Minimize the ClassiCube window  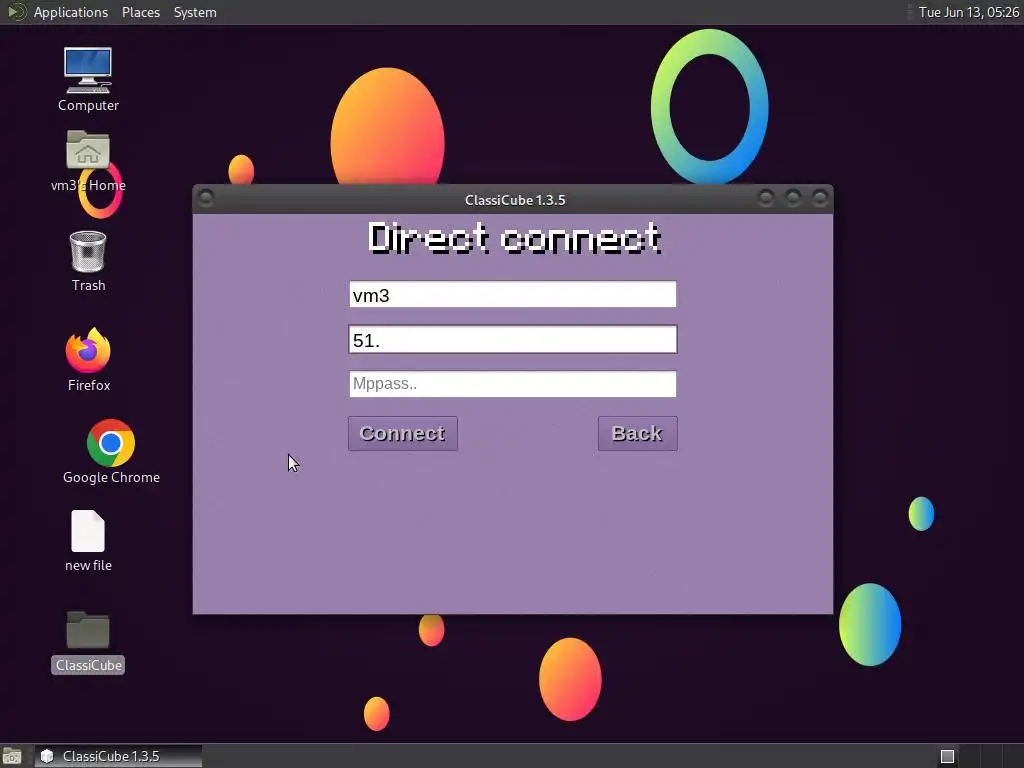[x=766, y=198]
